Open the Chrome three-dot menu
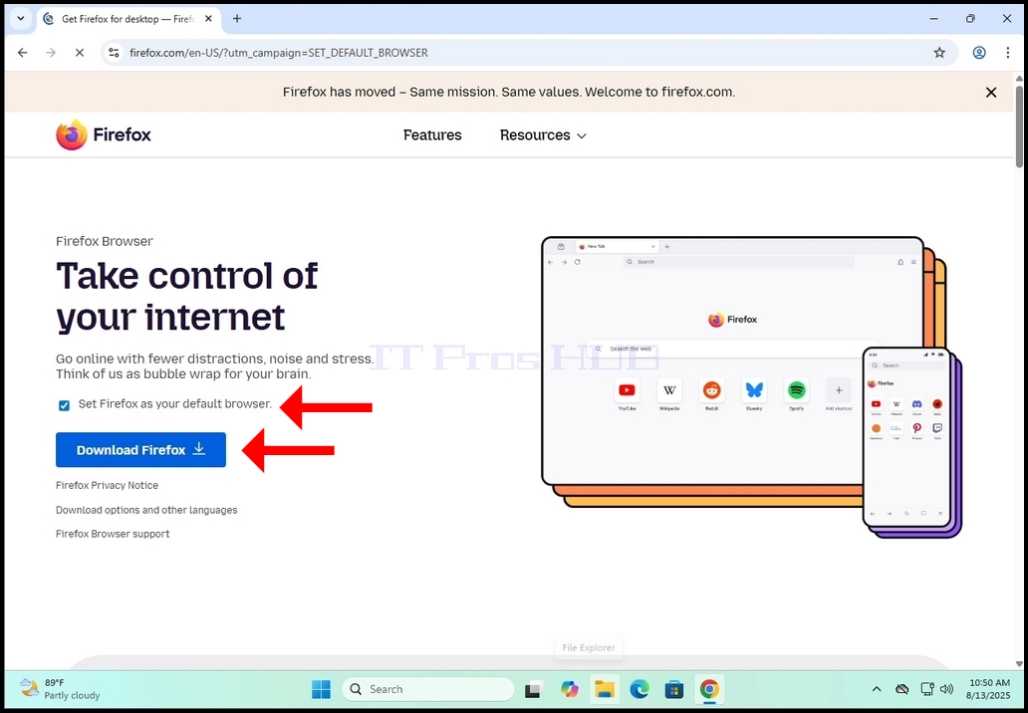Viewport: 1028px width, 713px height. pos(1008,52)
